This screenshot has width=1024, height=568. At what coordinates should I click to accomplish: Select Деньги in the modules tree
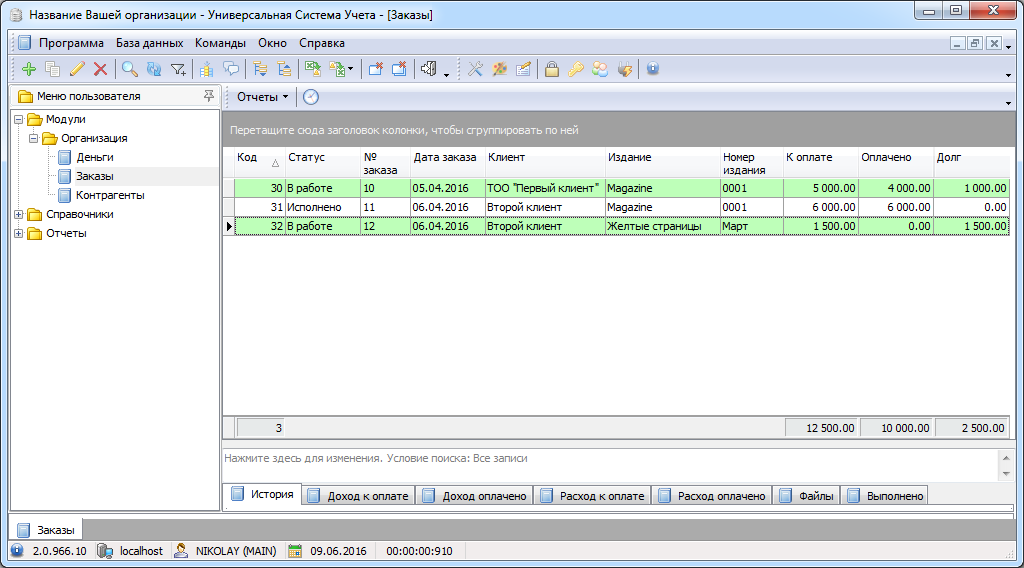(x=95, y=157)
